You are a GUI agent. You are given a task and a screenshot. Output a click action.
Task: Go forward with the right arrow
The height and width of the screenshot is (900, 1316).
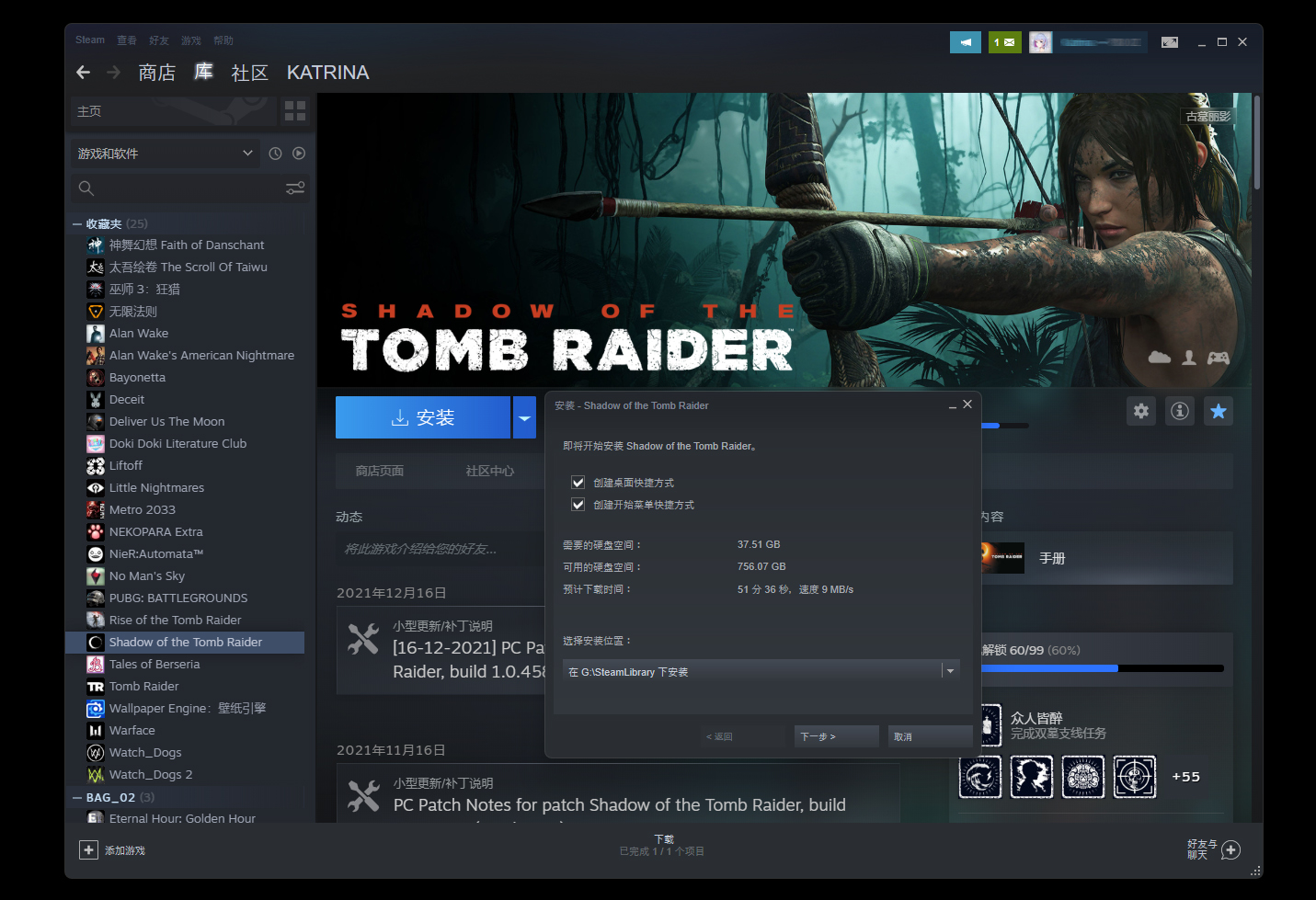click(114, 72)
